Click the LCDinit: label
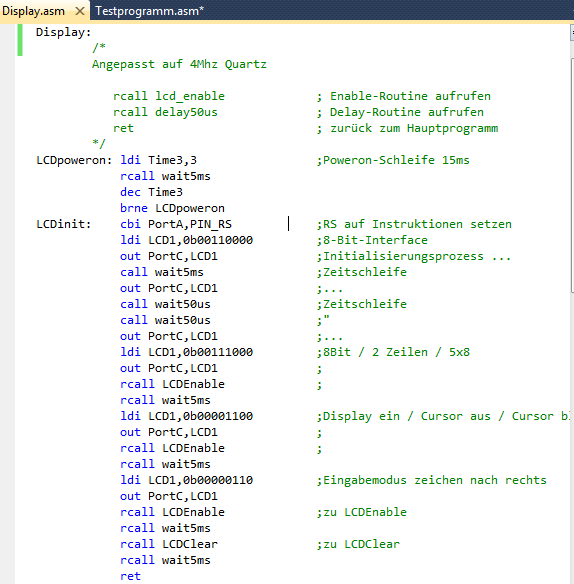Image resolution: width=574 pixels, height=584 pixels. pos(64,224)
